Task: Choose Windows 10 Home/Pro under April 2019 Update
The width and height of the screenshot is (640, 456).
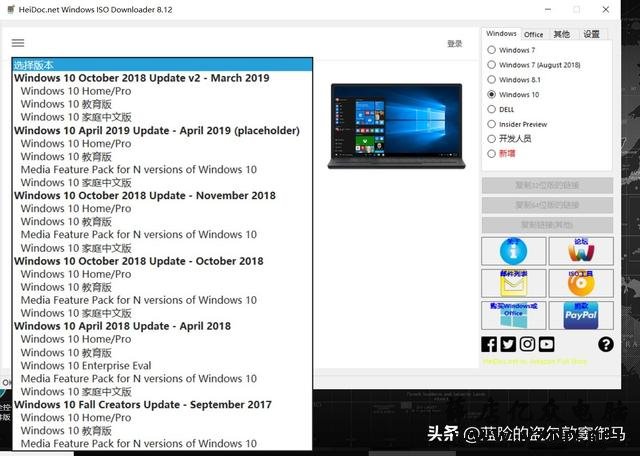Action: pyautogui.click(x=162, y=144)
